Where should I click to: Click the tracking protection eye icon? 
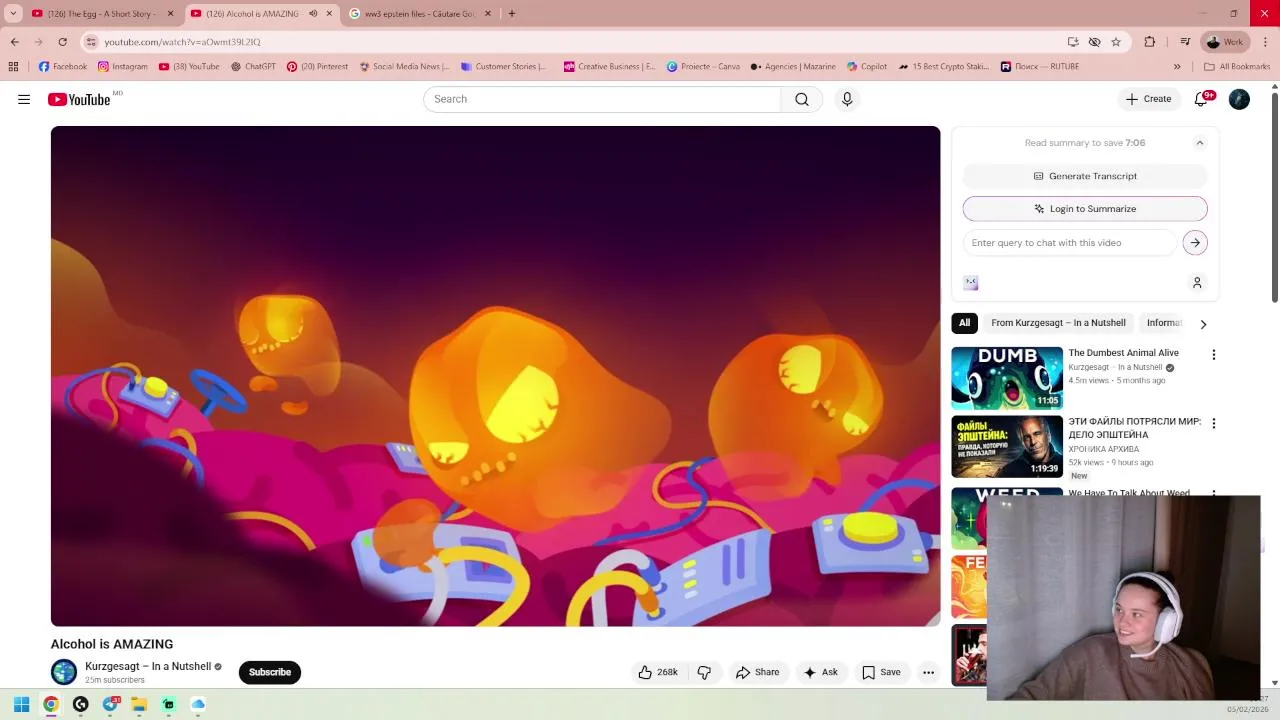pyautogui.click(x=1094, y=42)
